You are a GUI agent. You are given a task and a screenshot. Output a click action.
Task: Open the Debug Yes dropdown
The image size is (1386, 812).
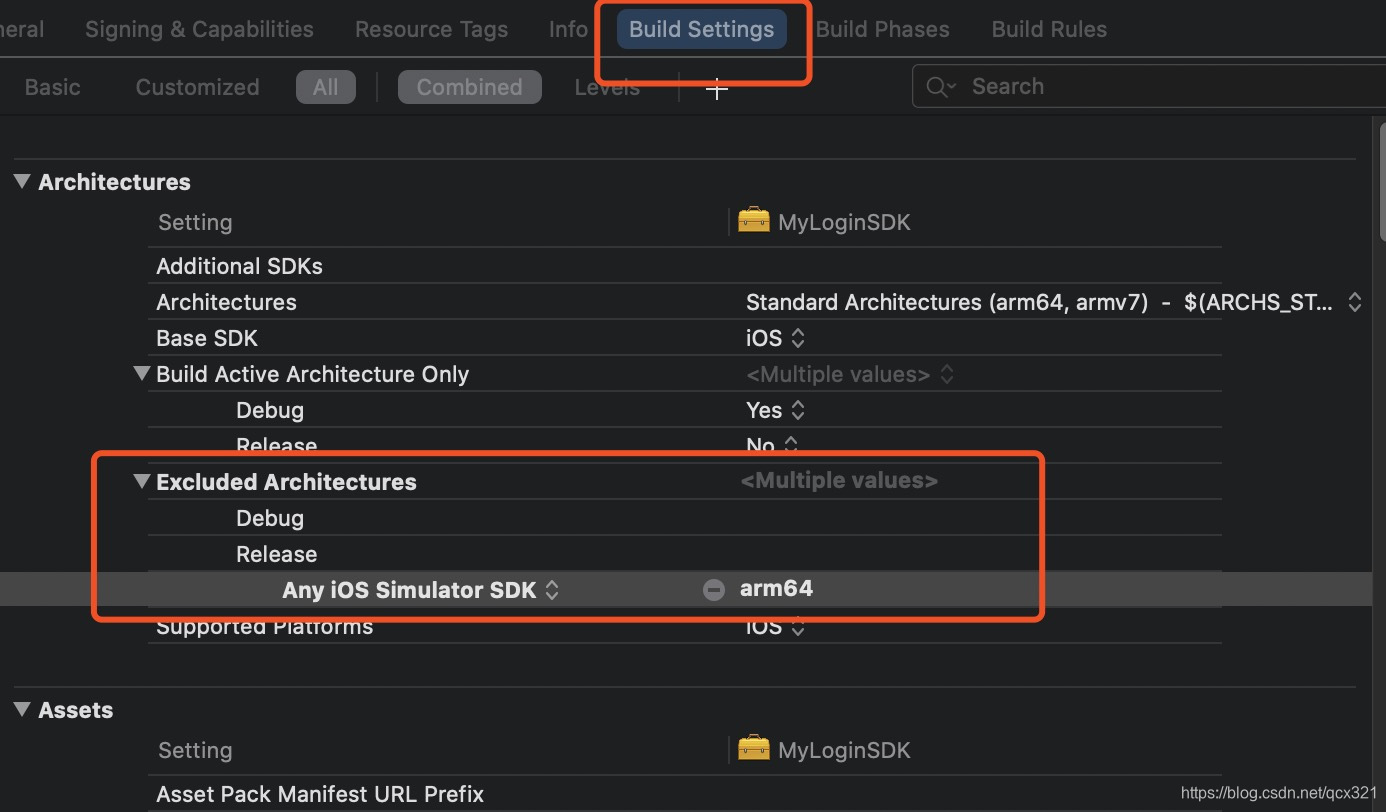pos(798,410)
